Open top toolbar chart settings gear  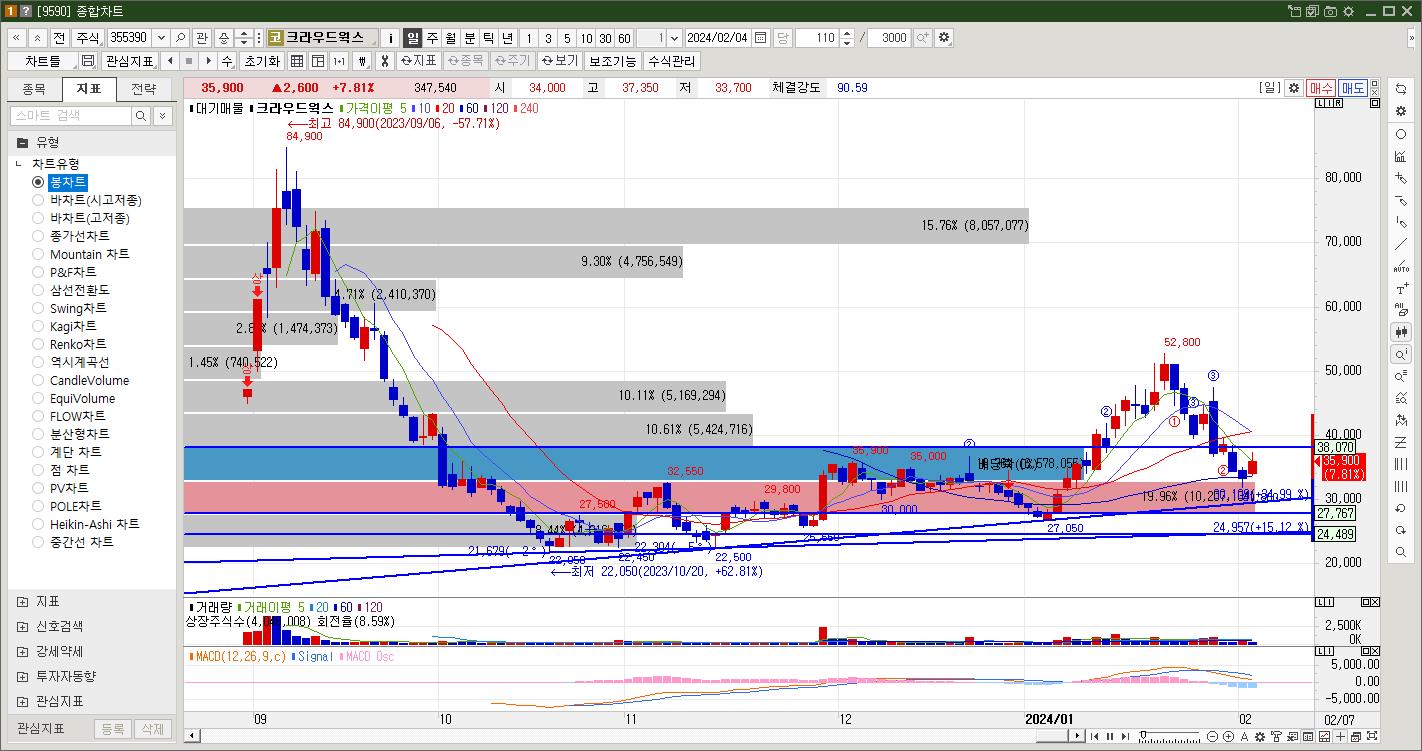944,38
